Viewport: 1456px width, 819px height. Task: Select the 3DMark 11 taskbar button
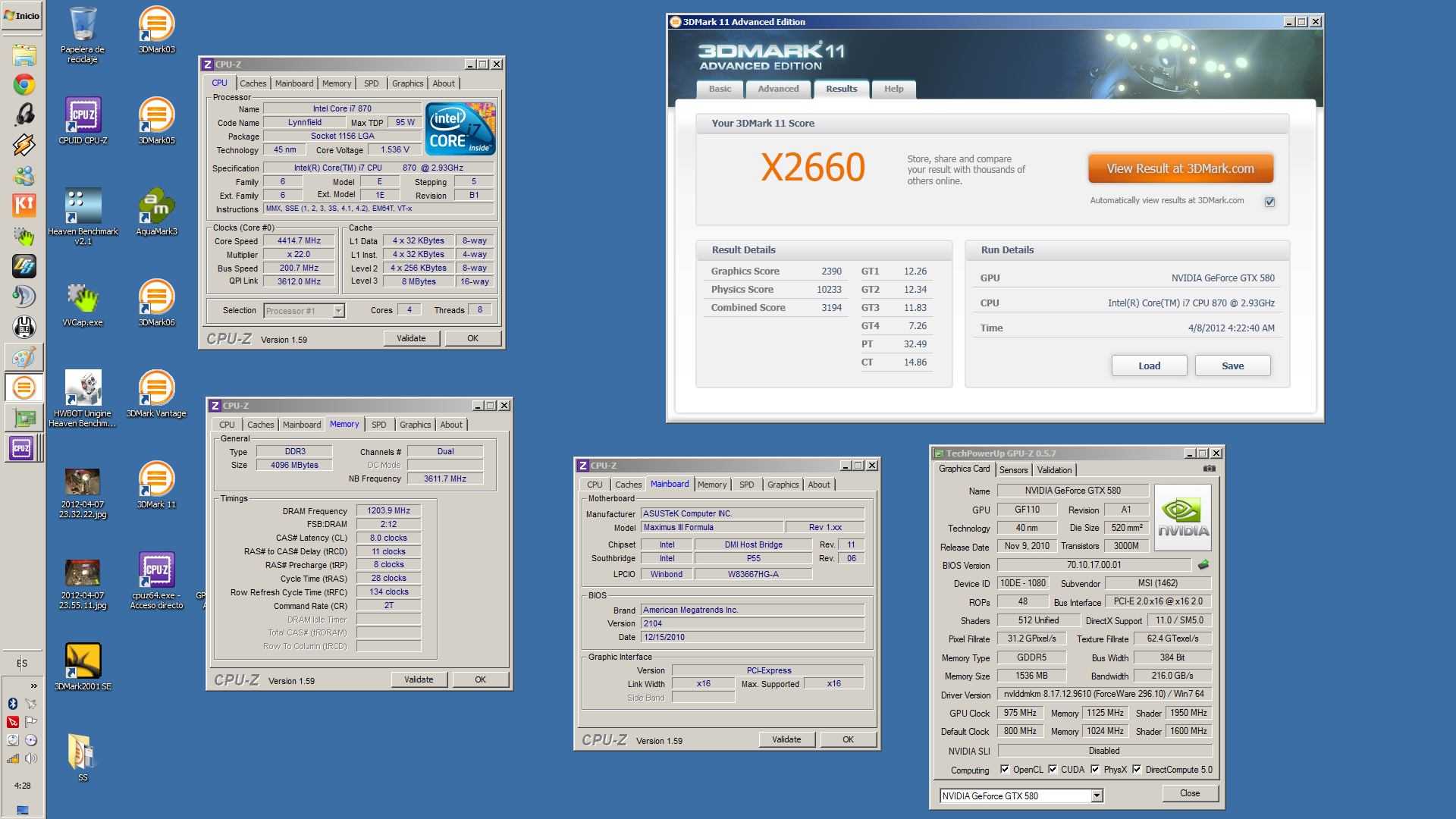(x=24, y=388)
